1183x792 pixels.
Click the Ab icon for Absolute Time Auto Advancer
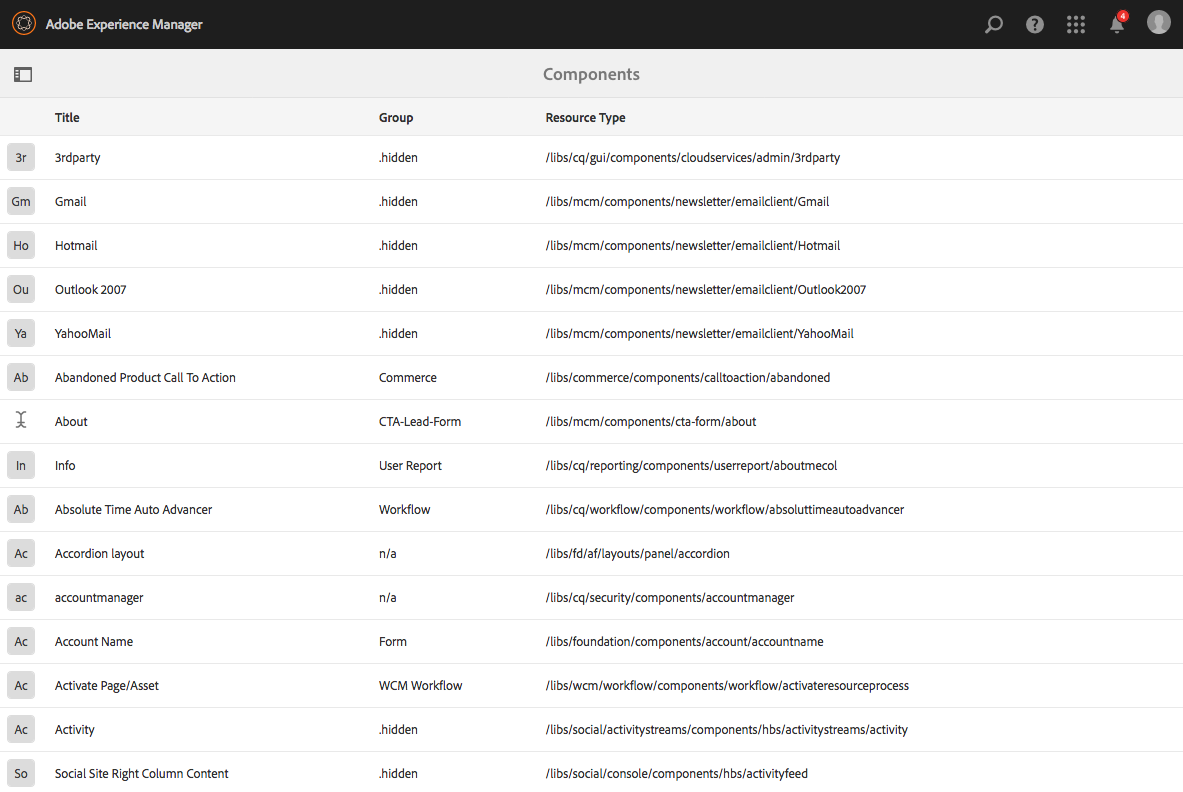pos(21,509)
